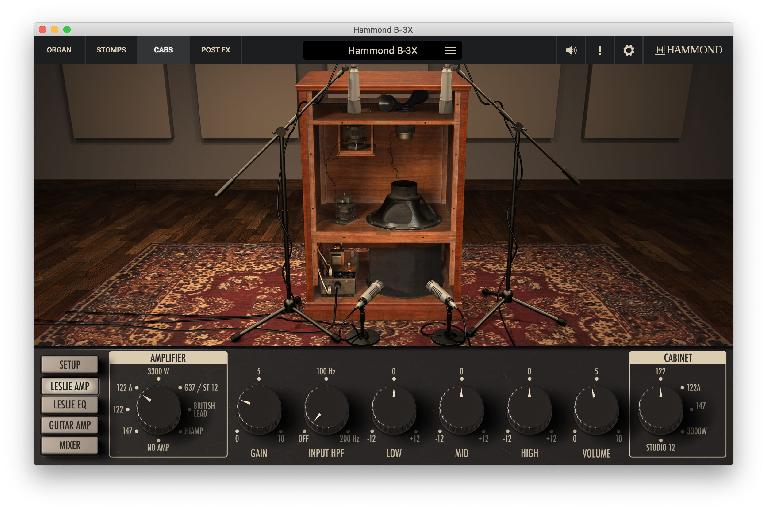768x511 pixels.
Task: Click the MID EQ knob
Action: coord(461,410)
